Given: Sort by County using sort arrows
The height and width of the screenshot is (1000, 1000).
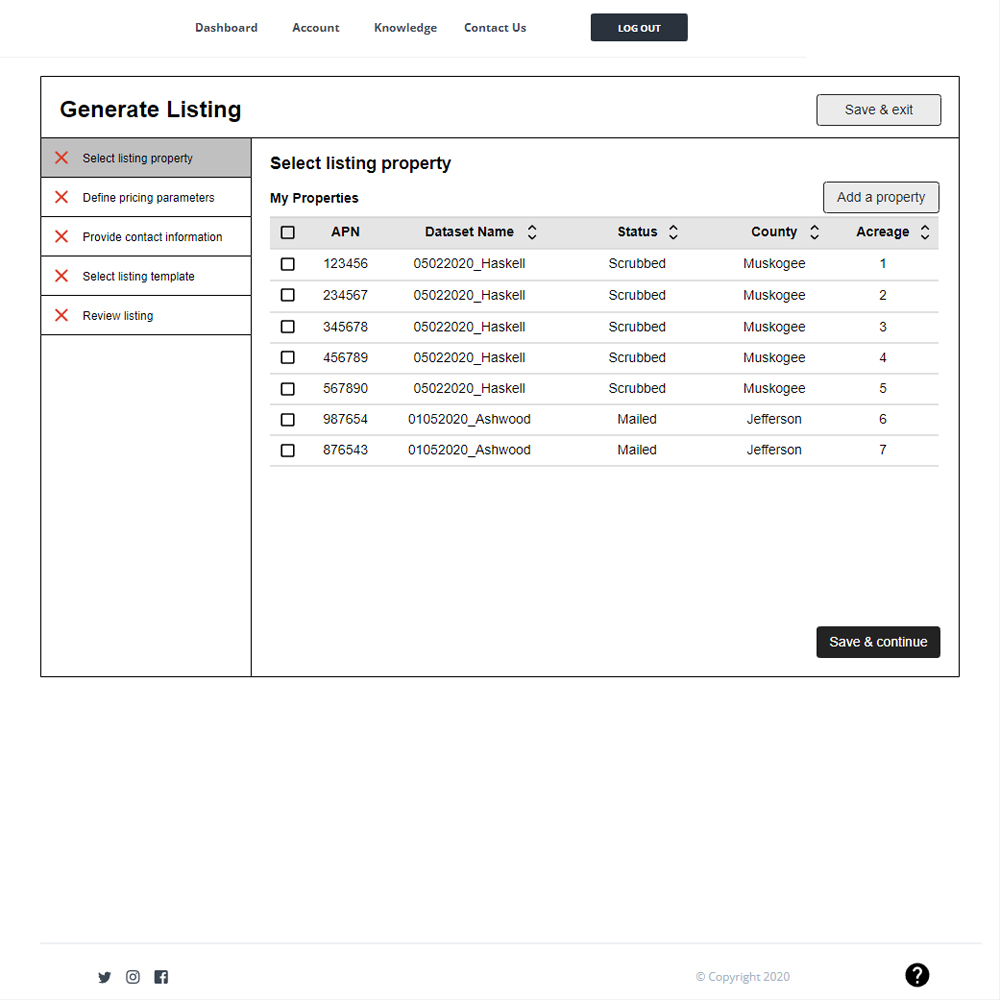Looking at the screenshot, I should click(814, 232).
